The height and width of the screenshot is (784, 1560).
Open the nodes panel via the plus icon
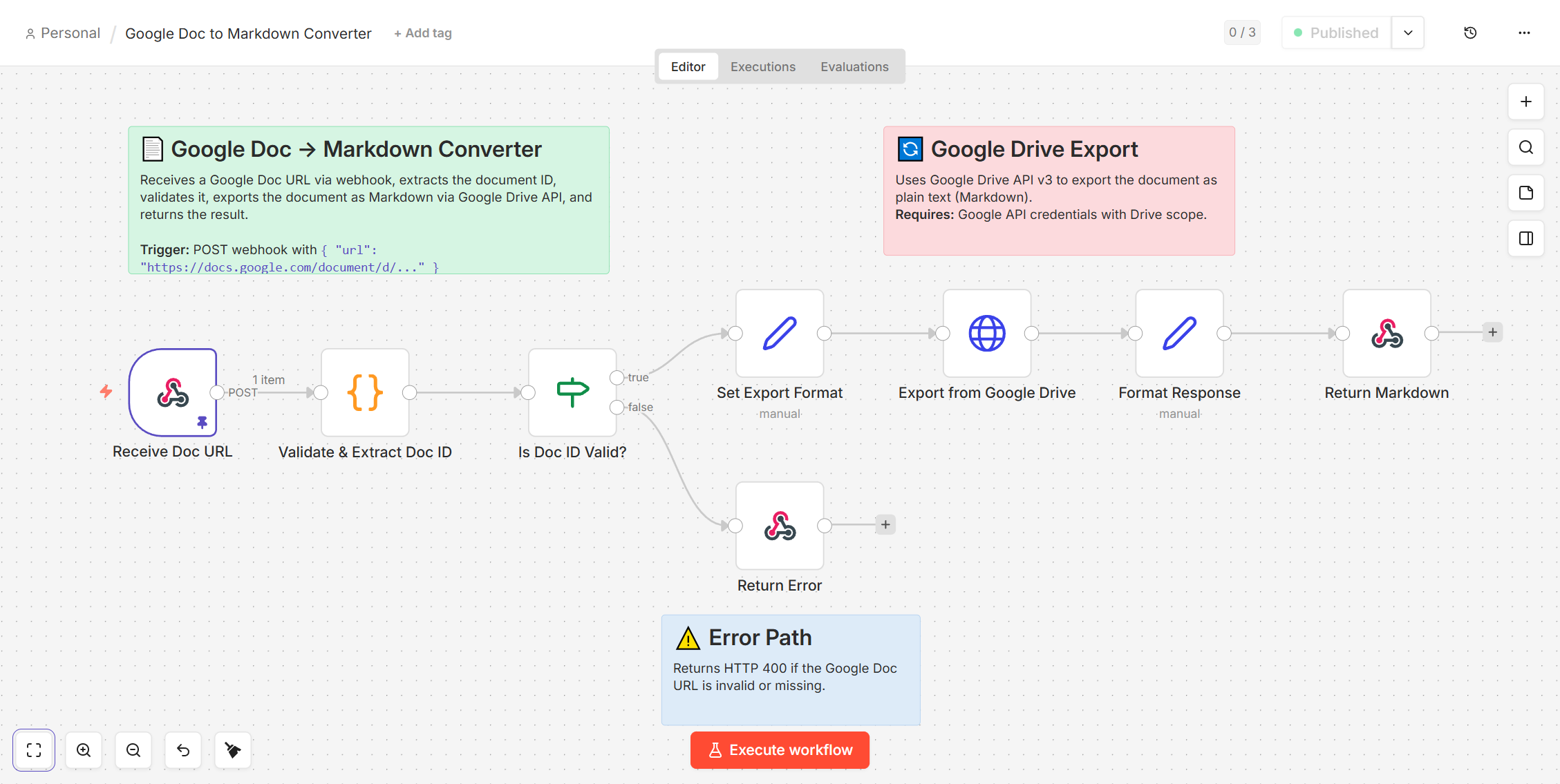click(1526, 102)
